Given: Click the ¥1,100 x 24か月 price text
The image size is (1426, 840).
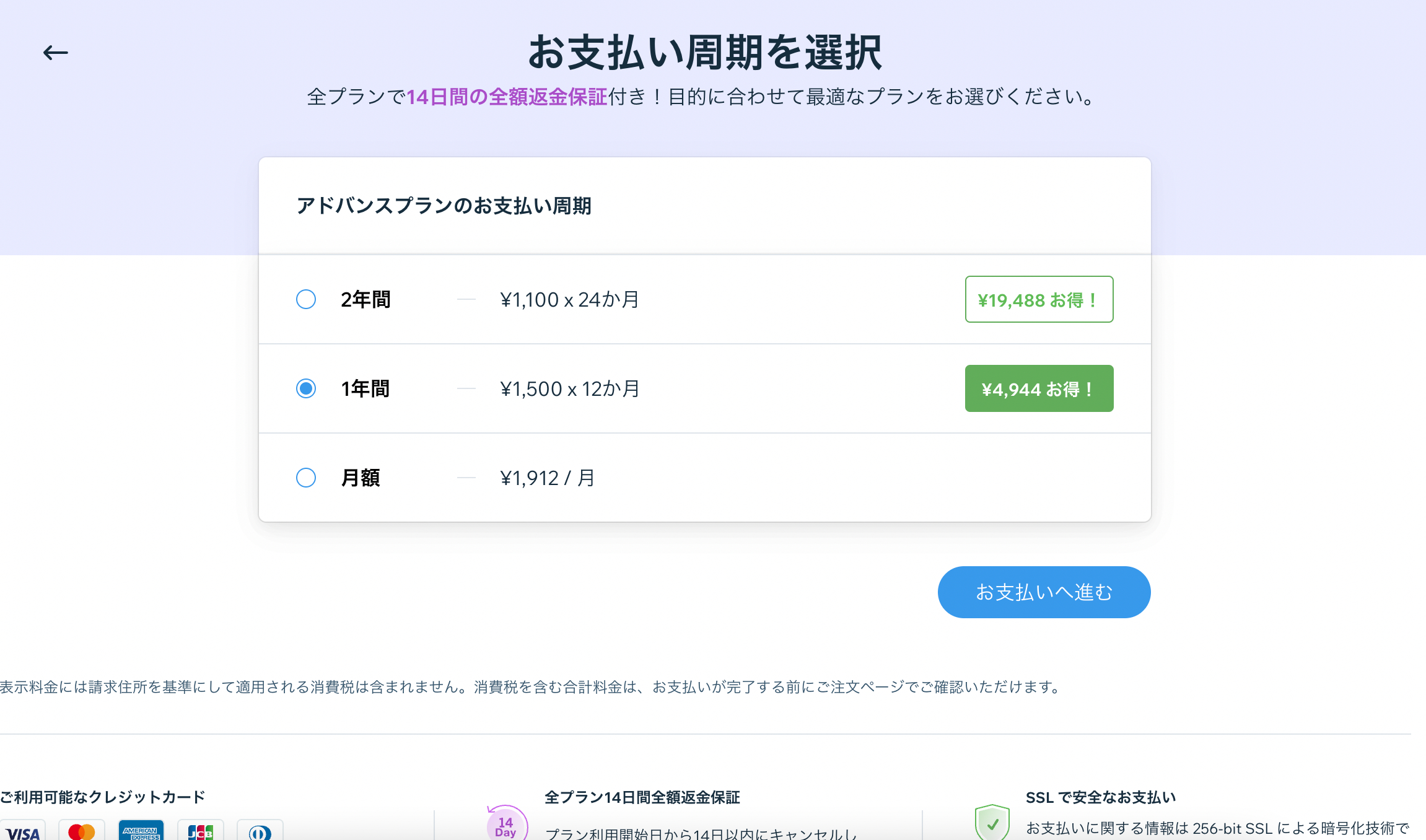Looking at the screenshot, I should (569, 299).
